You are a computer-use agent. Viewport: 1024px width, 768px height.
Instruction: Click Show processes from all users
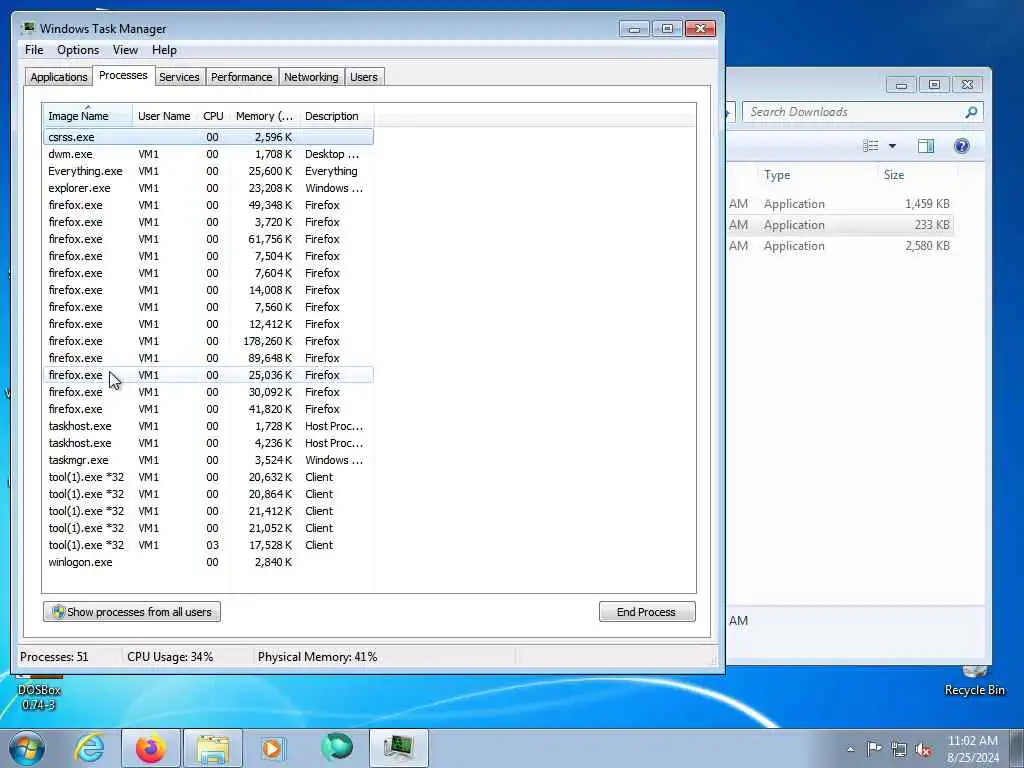point(132,612)
